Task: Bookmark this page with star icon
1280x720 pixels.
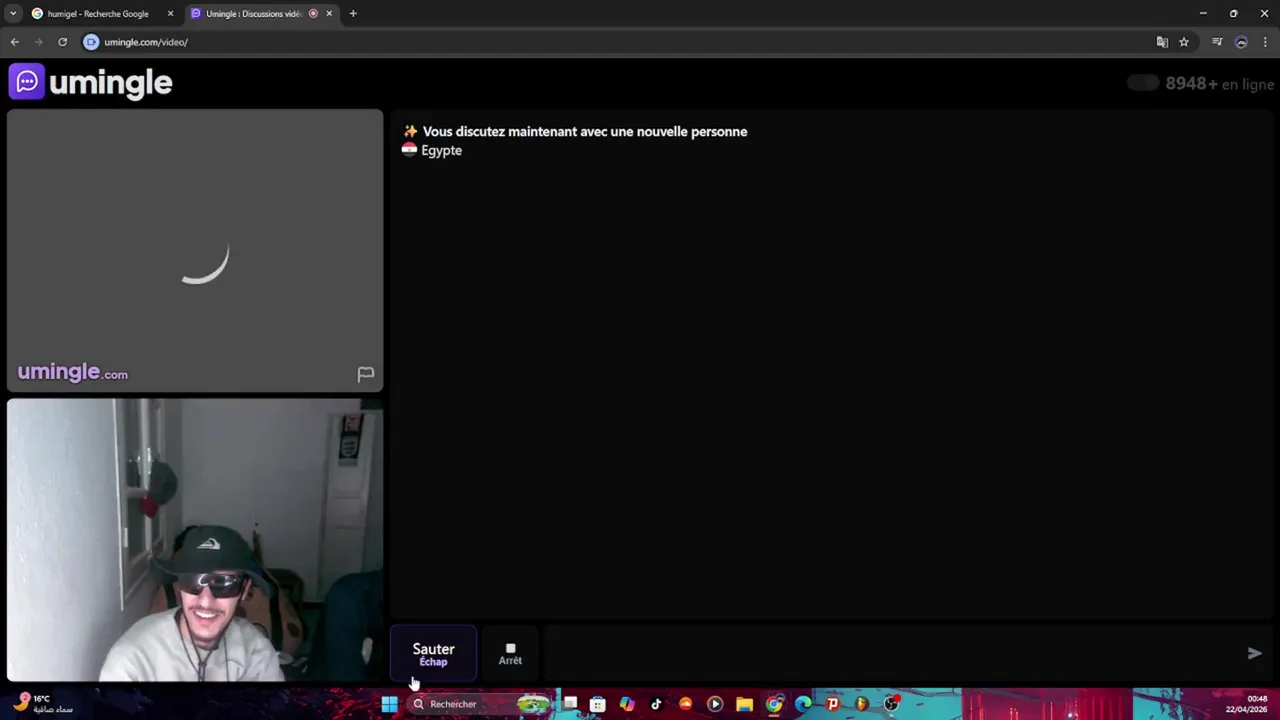Action: point(1184,42)
